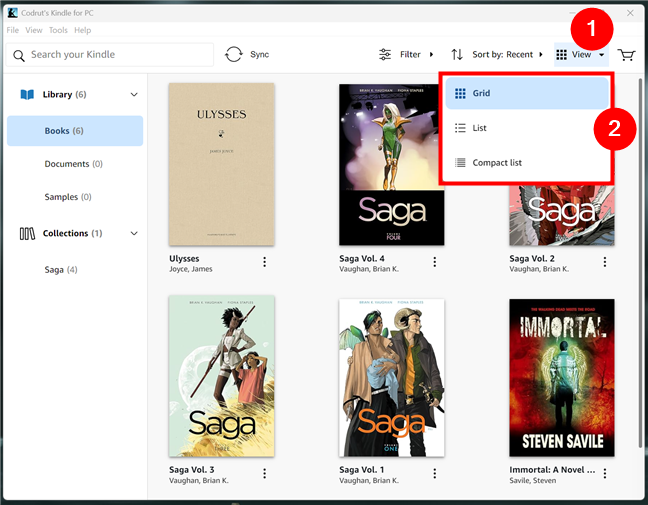Click the search magnifier icon
This screenshot has width=648, height=505.
coord(19,55)
